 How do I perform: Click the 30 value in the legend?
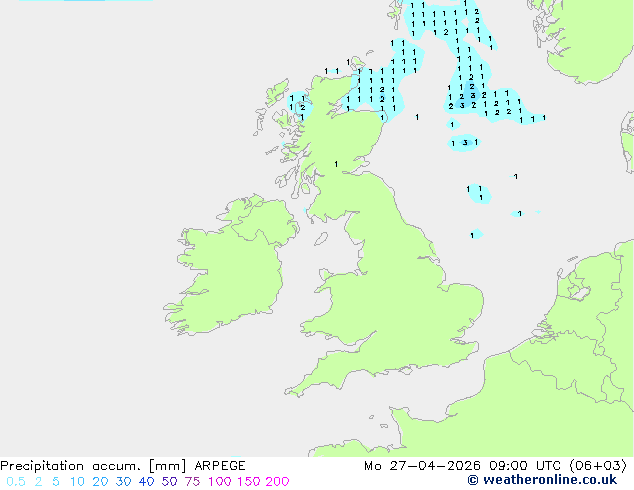(x=123, y=482)
